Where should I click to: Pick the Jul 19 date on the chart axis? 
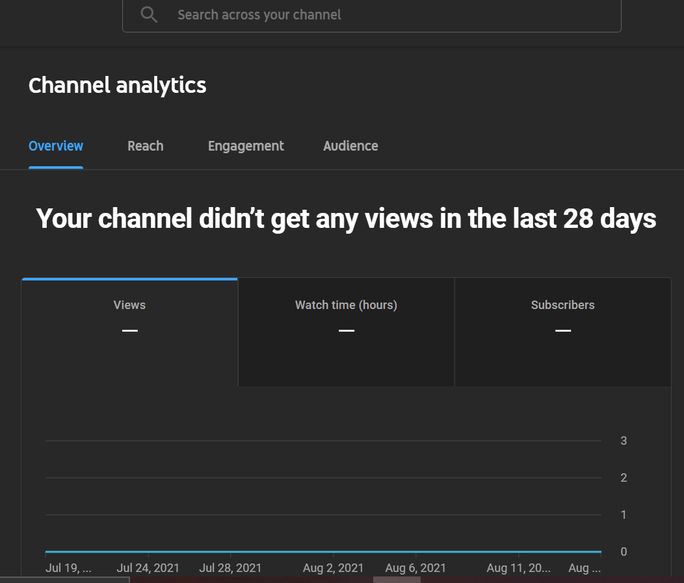pyautogui.click(x=68, y=568)
